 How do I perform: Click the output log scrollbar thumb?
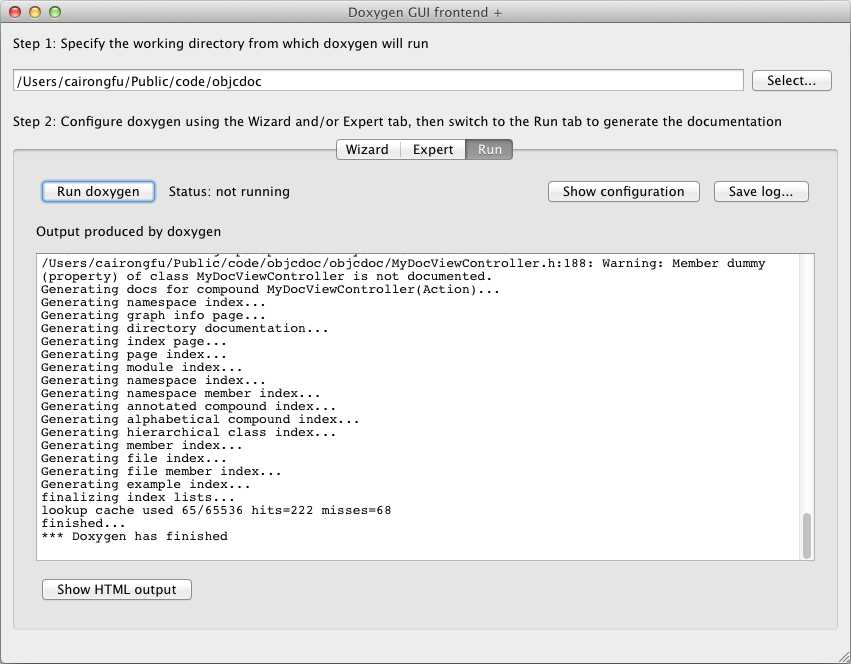(806, 535)
